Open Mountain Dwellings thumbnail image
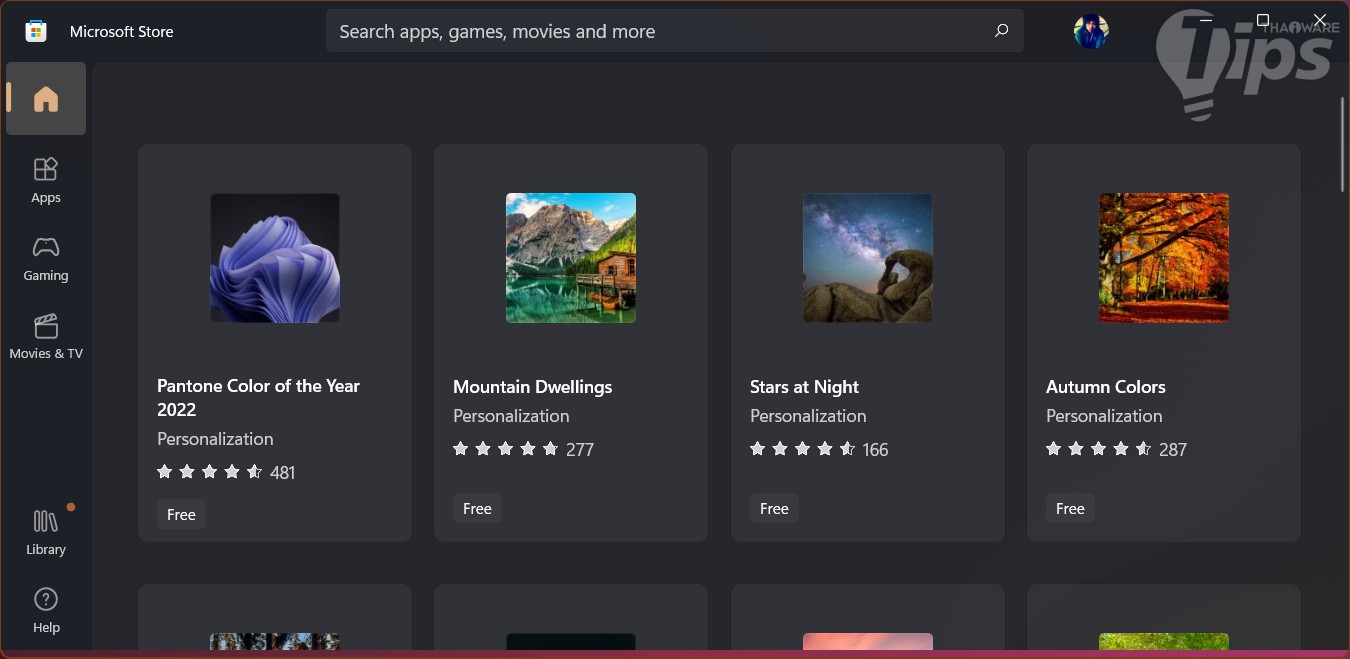The image size is (1350, 659). (x=571, y=258)
